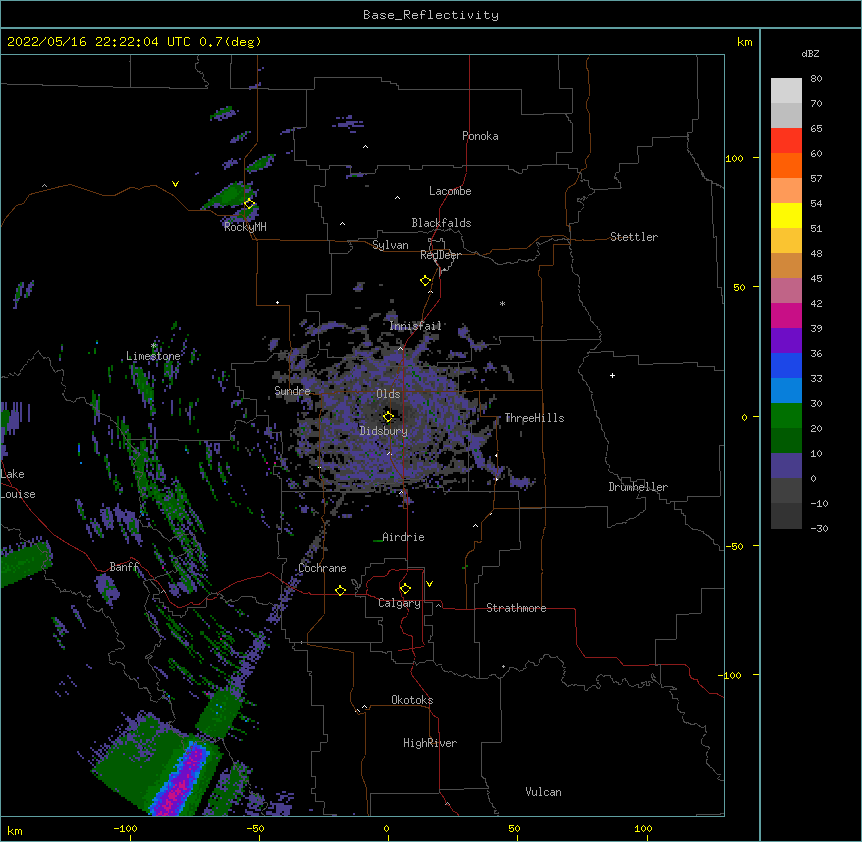Select the 65 dBZ red color swatch
The height and width of the screenshot is (842, 862).
(x=786, y=140)
